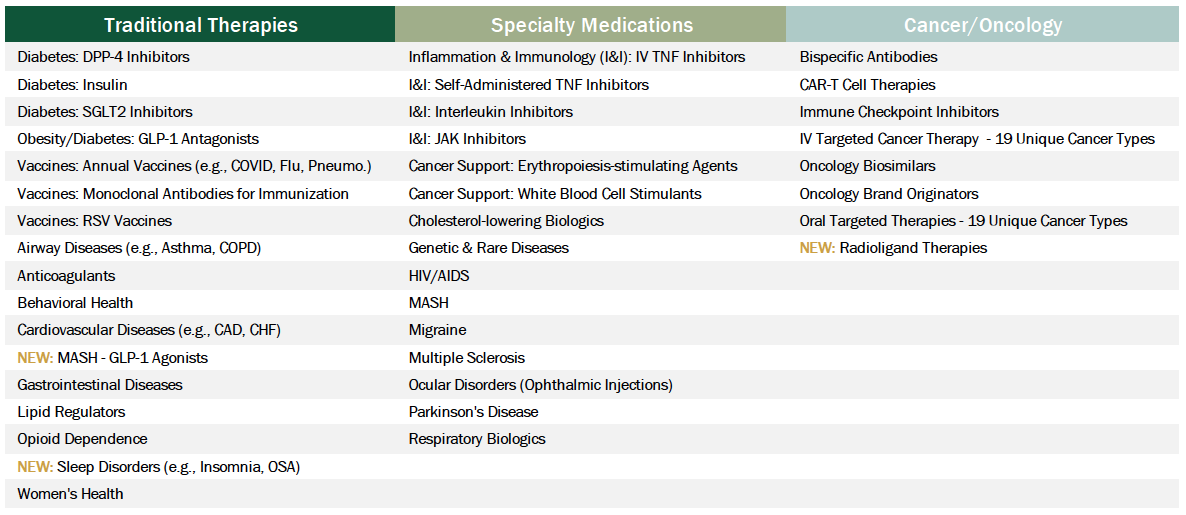Click Obesity/Diabetes: GLP-1 Antagonists entry
The image size is (1186, 515).
coord(138,139)
